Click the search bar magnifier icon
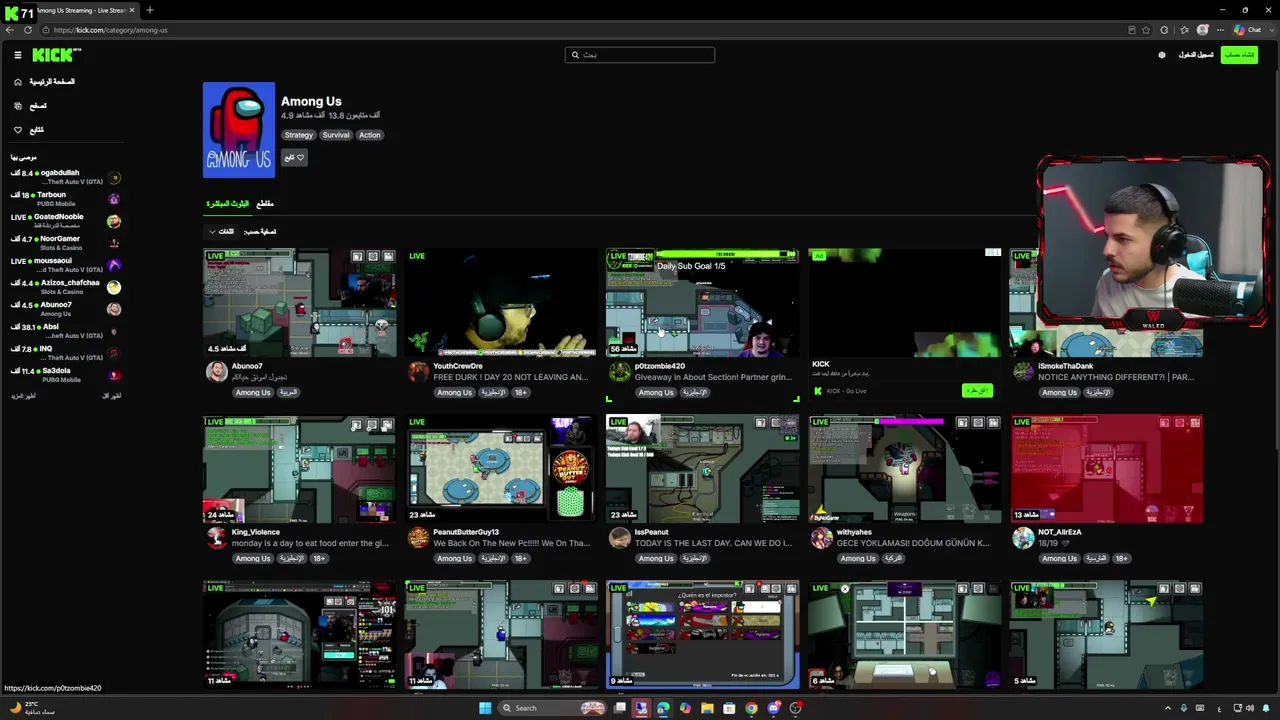The image size is (1280, 720). click(x=575, y=55)
